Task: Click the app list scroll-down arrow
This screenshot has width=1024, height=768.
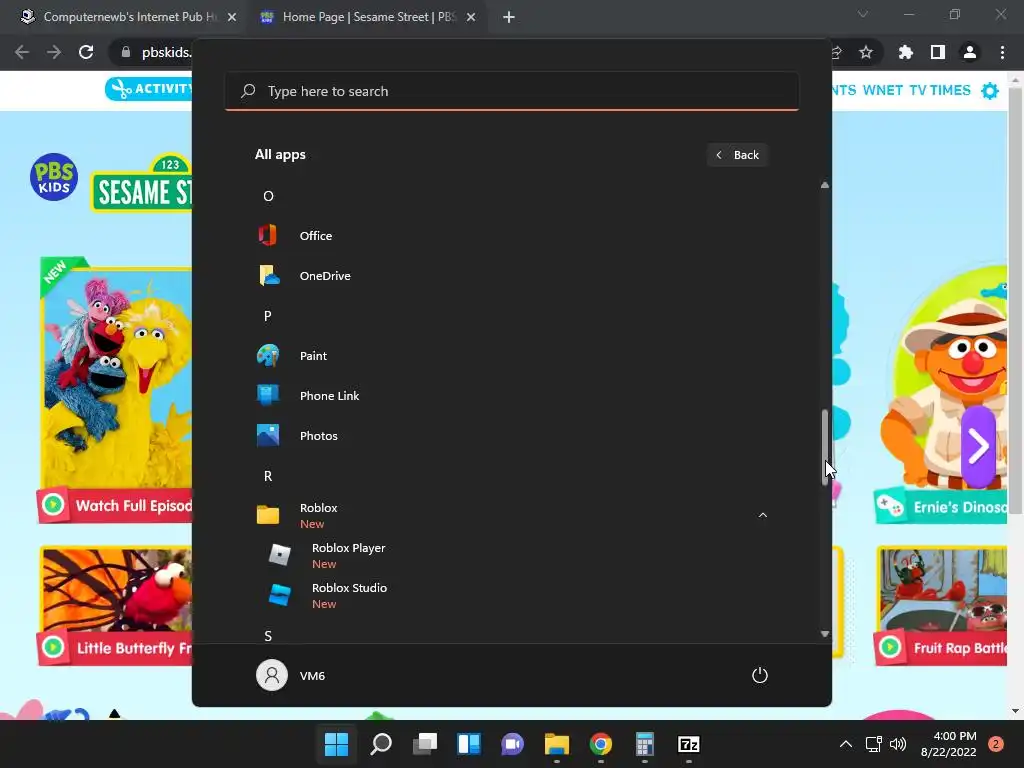Action: (825, 634)
